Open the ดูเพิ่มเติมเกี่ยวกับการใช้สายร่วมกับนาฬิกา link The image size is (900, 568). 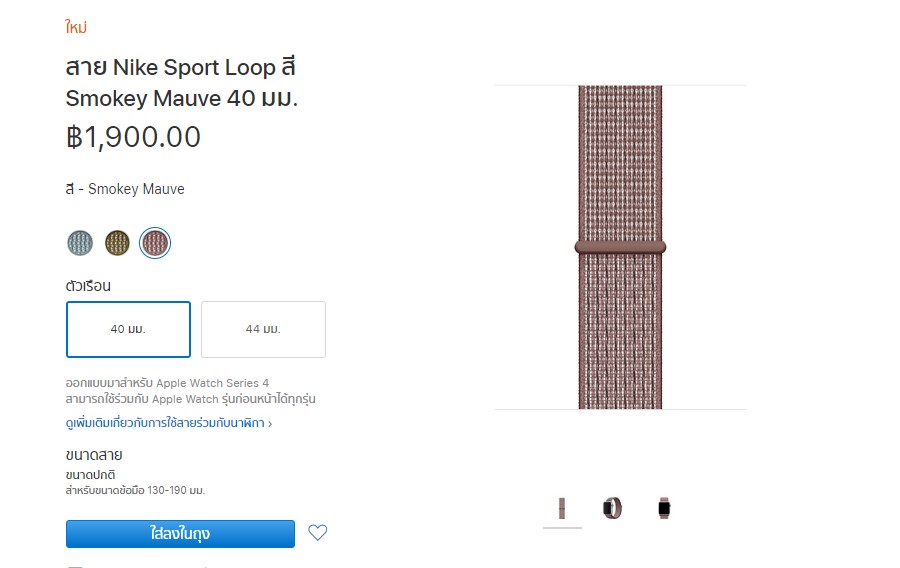[168, 423]
